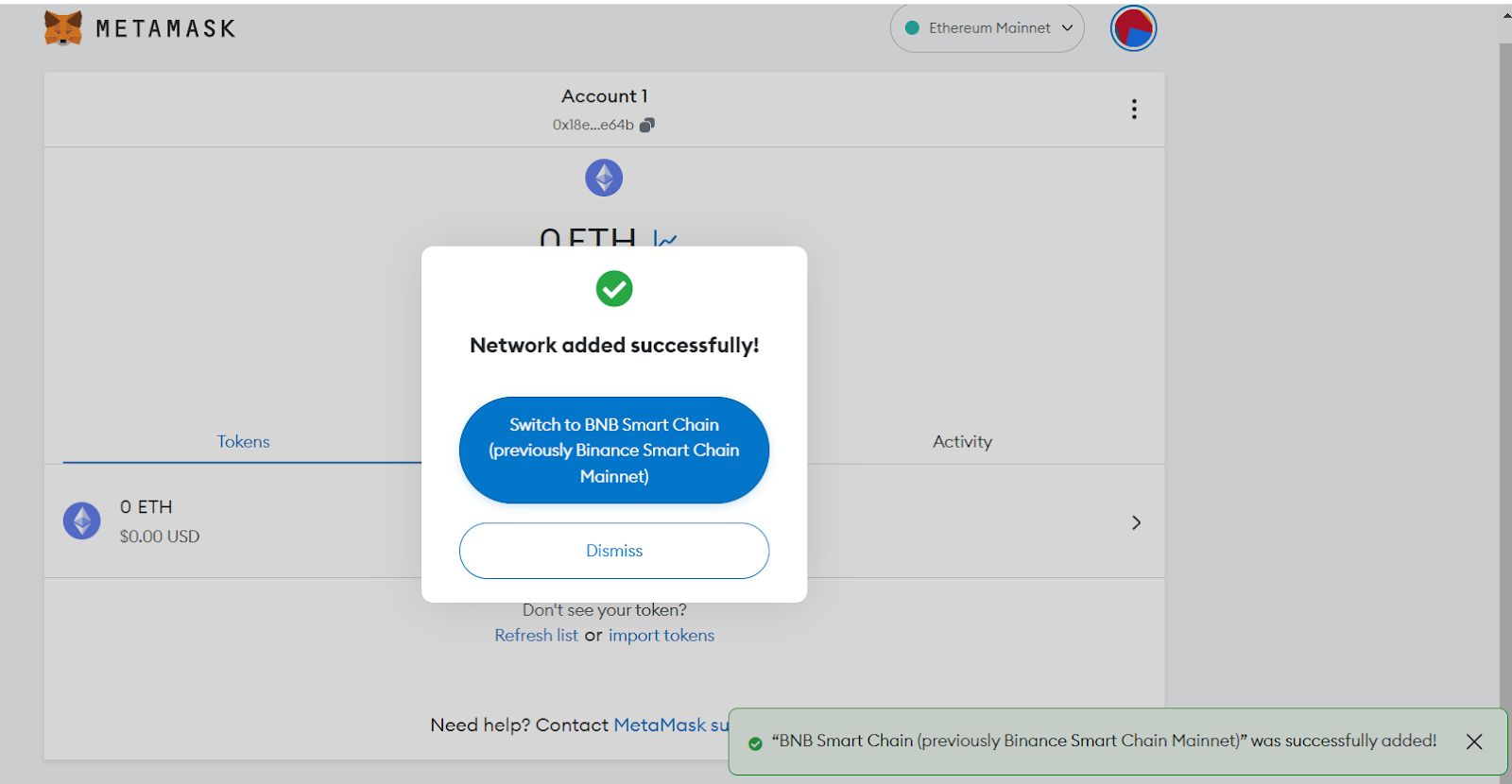Open the MetaMask support link
The height and width of the screenshot is (784, 1512).
[x=671, y=724]
